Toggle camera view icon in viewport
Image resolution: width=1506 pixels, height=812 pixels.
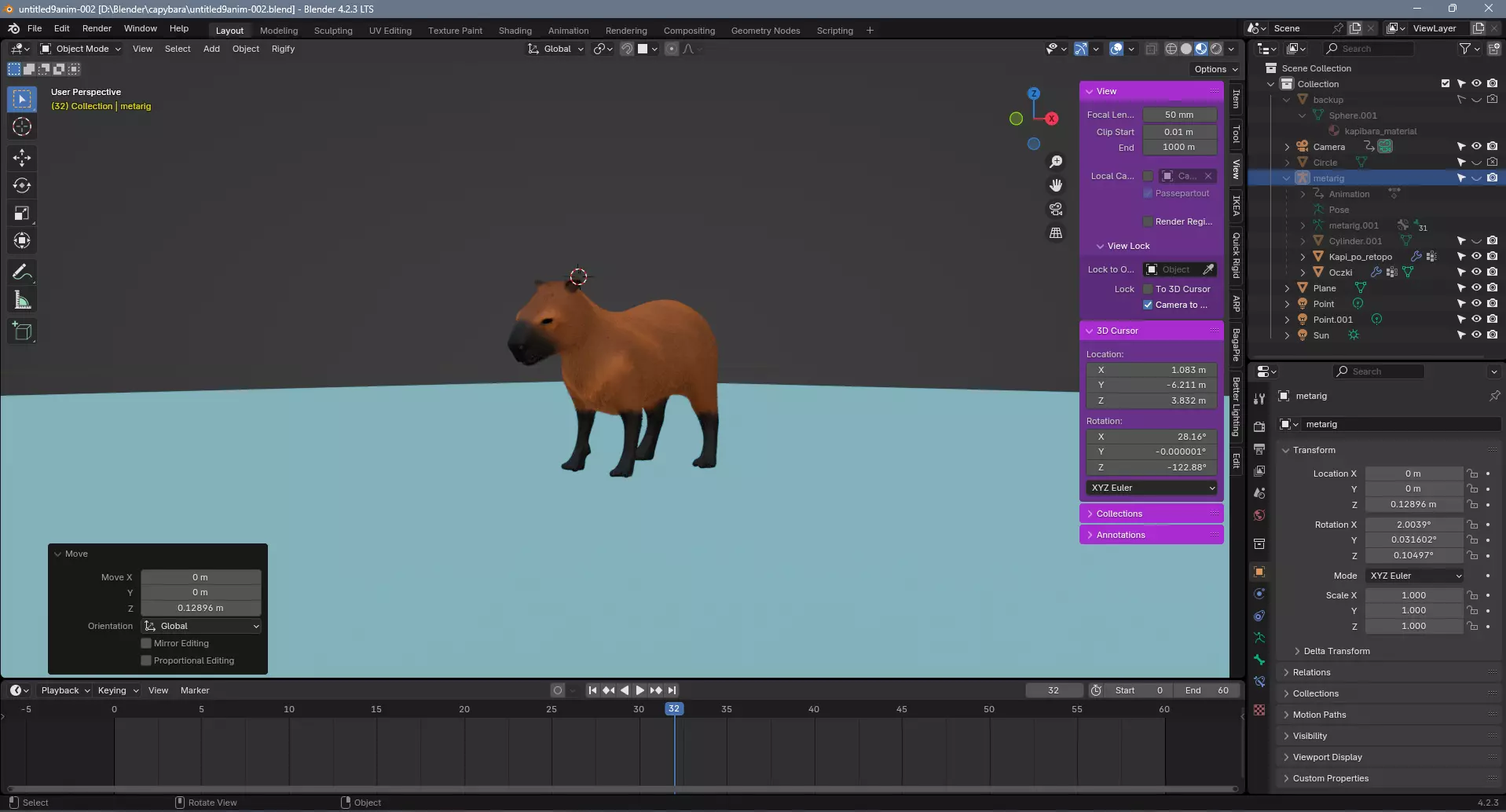[x=1056, y=209]
